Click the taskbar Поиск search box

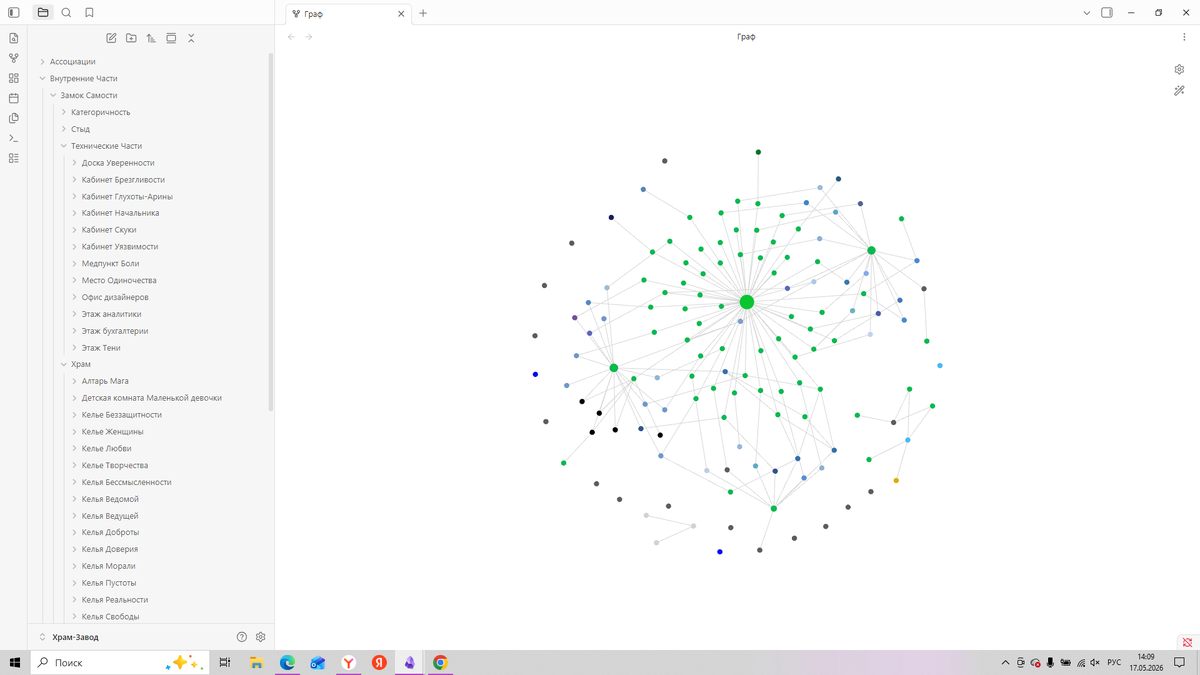point(120,662)
